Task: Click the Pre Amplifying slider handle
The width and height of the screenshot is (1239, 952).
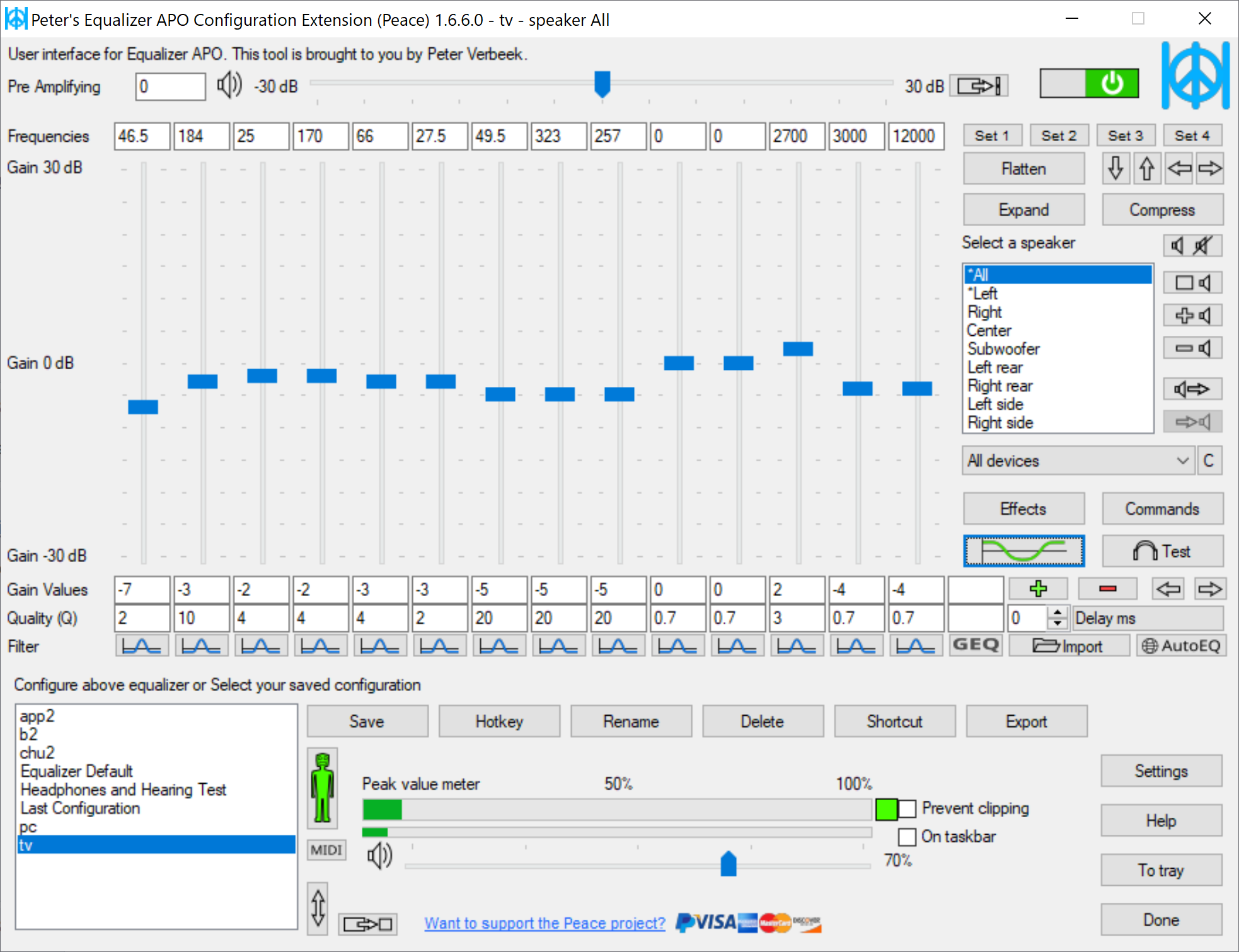Action: click(x=602, y=83)
